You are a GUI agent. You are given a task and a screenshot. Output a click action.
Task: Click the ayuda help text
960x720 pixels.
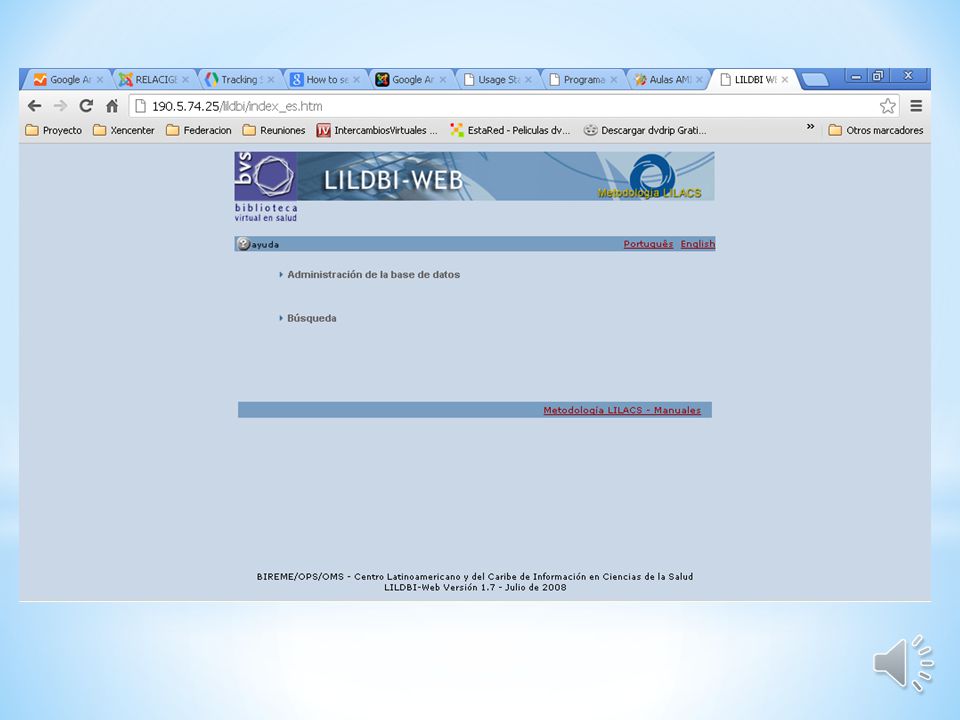tap(265, 244)
